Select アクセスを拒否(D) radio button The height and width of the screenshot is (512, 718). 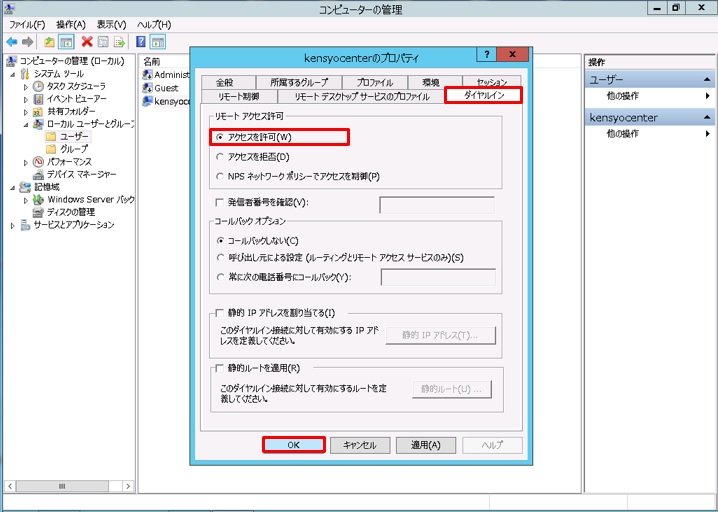coord(221,157)
